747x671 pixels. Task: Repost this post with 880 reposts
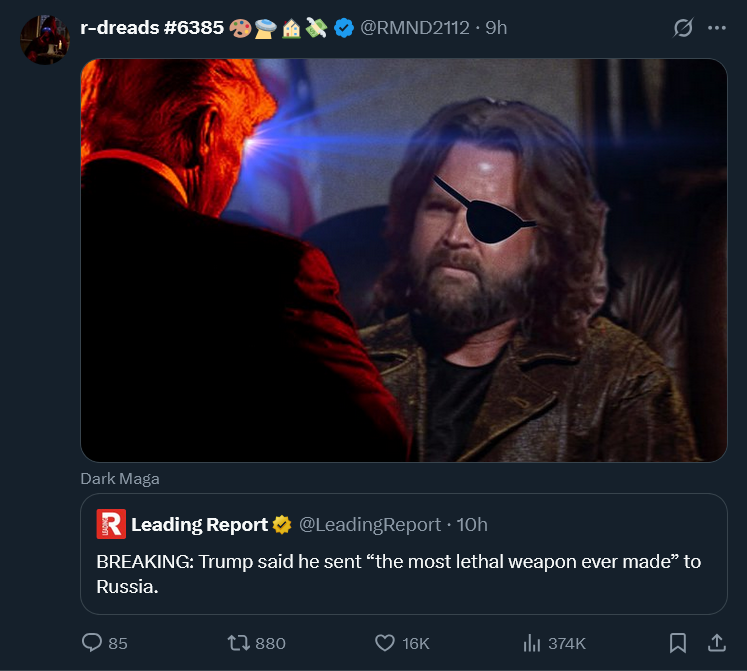click(241, 643)
